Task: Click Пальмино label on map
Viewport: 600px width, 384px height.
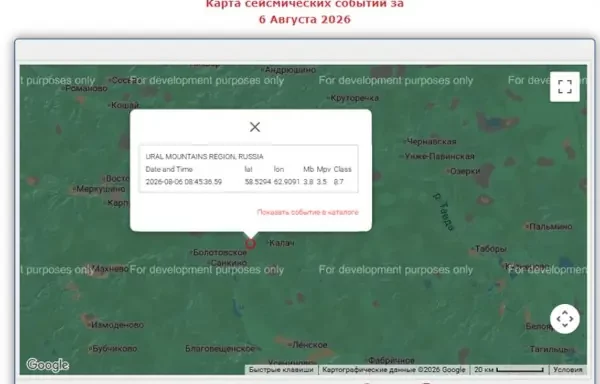Action: click(551, 226)
